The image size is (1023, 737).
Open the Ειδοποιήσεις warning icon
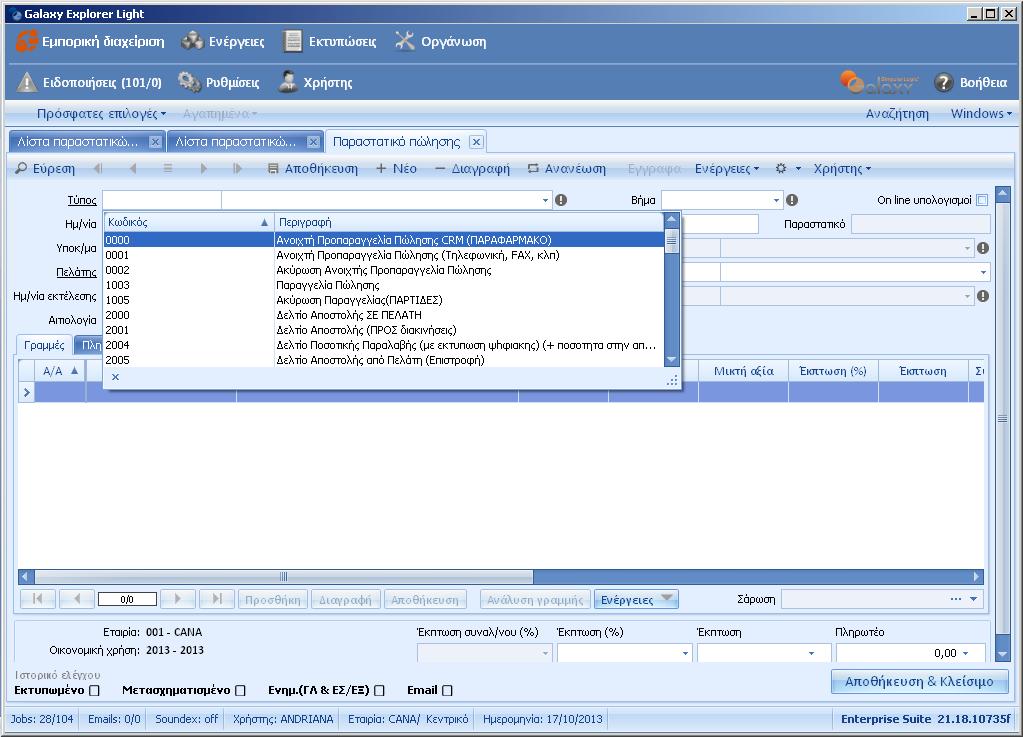pos(26,82)
